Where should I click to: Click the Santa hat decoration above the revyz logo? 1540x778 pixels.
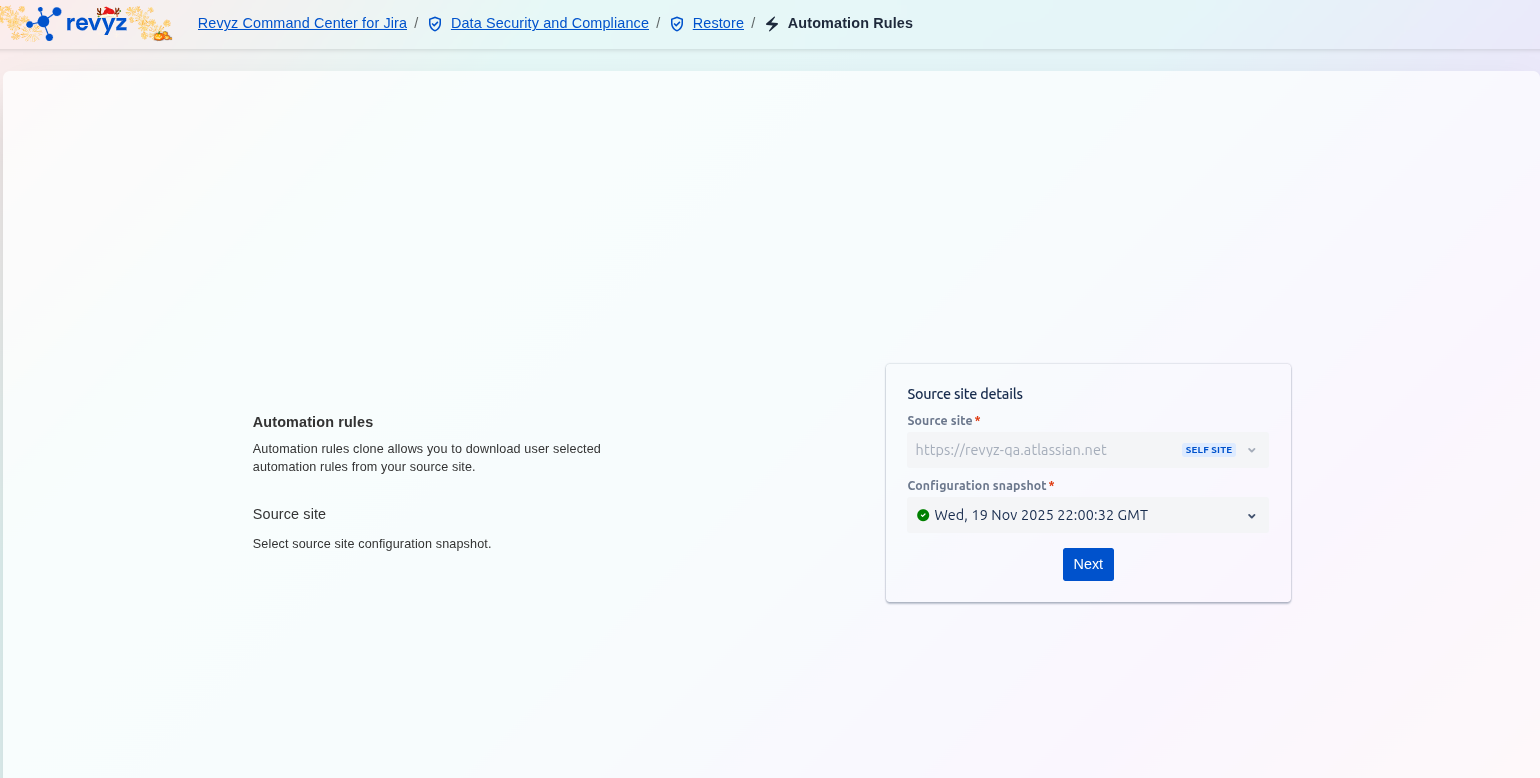[x=109, y=11]
